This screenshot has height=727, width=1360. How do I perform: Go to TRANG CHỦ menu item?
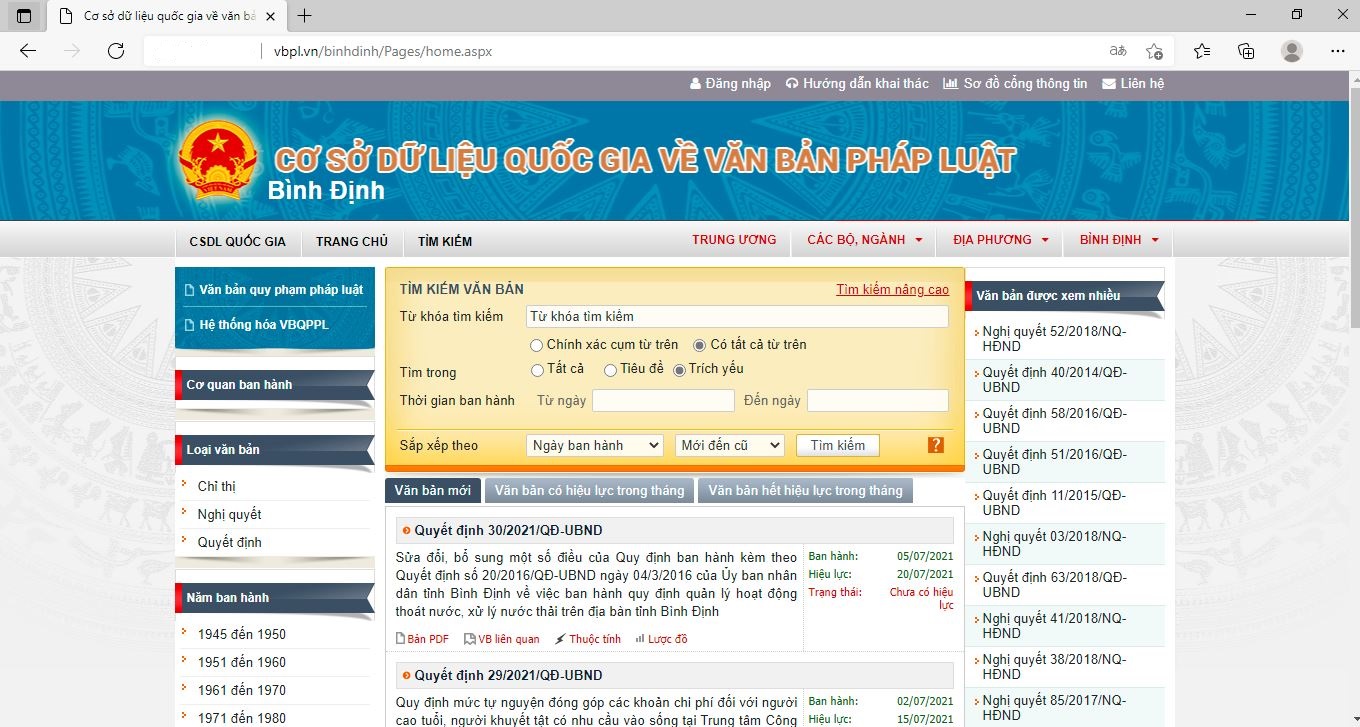point(352,241)
